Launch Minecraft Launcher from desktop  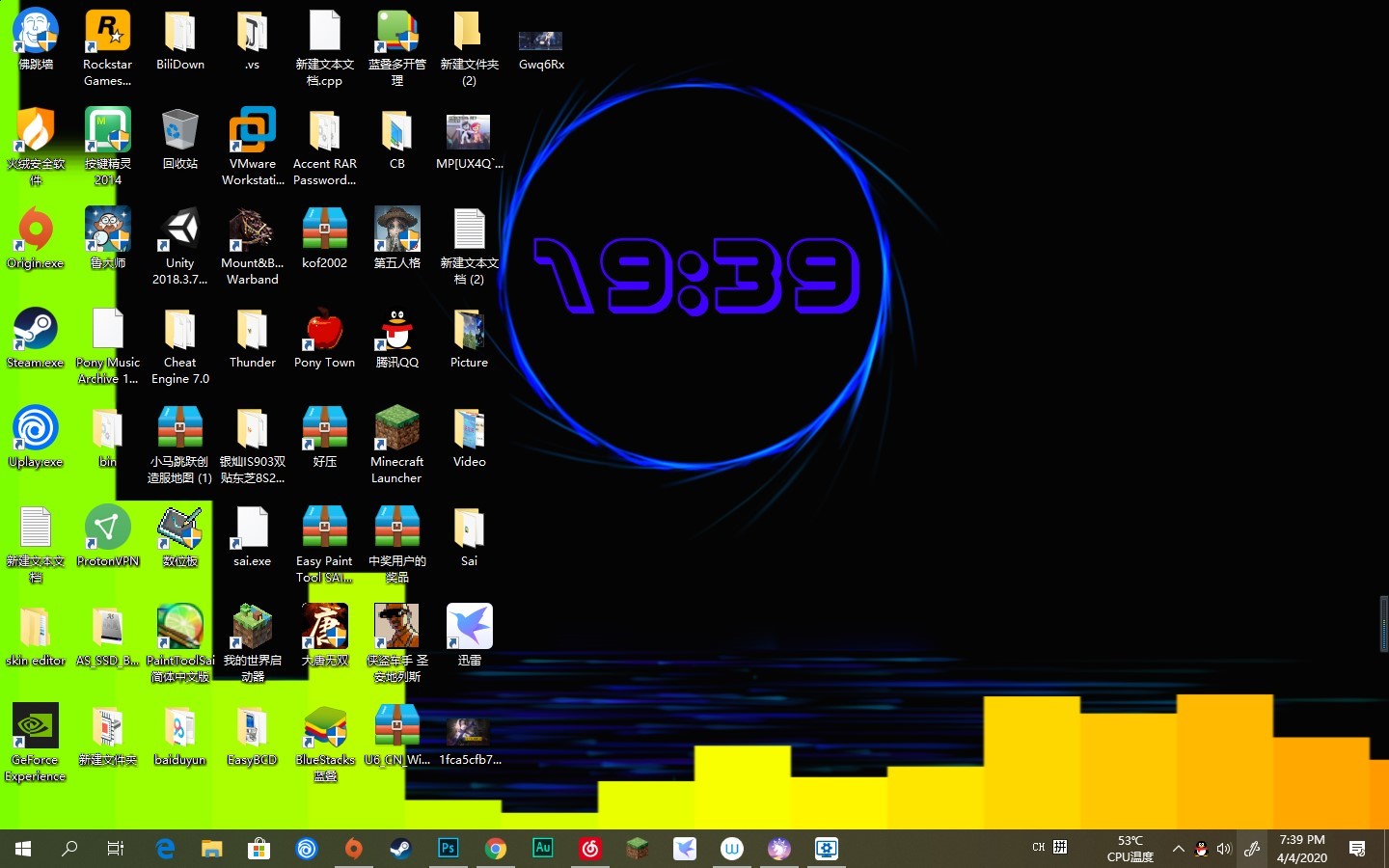[x=396, y=446]
